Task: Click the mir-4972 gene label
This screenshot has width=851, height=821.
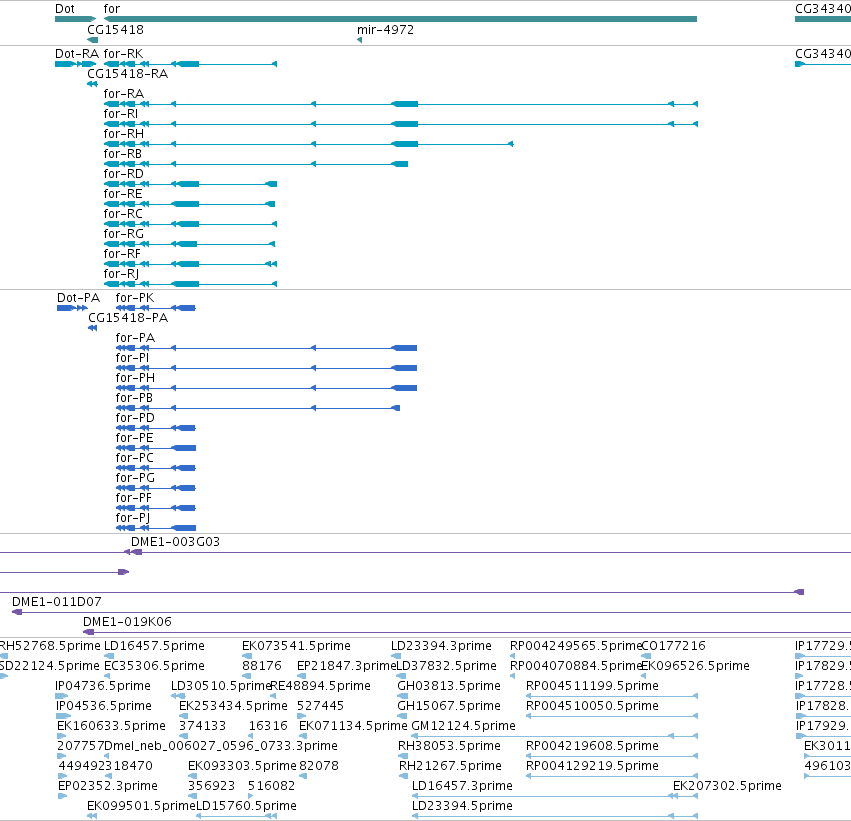Action: pos(385,30)
